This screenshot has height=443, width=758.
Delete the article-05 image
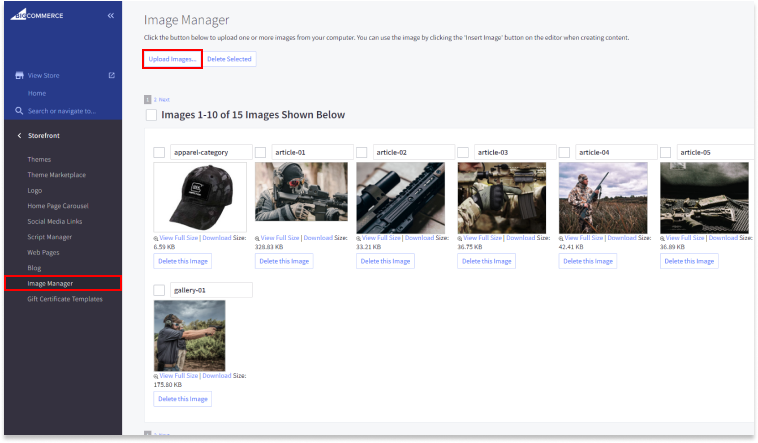[x=689, y=261]
